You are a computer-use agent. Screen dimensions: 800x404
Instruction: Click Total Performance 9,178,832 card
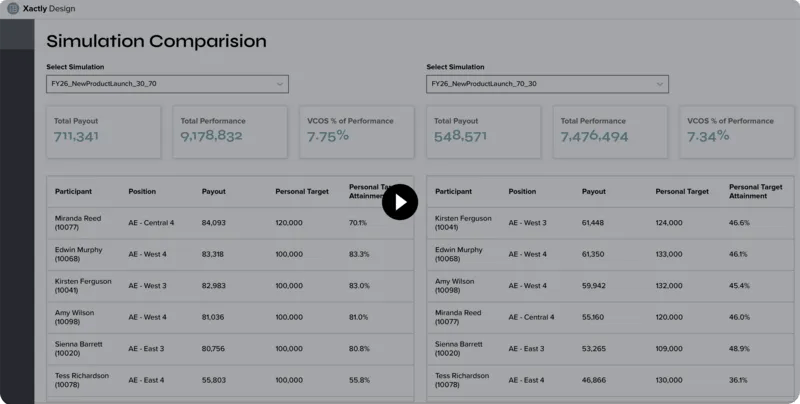point(230,132)
